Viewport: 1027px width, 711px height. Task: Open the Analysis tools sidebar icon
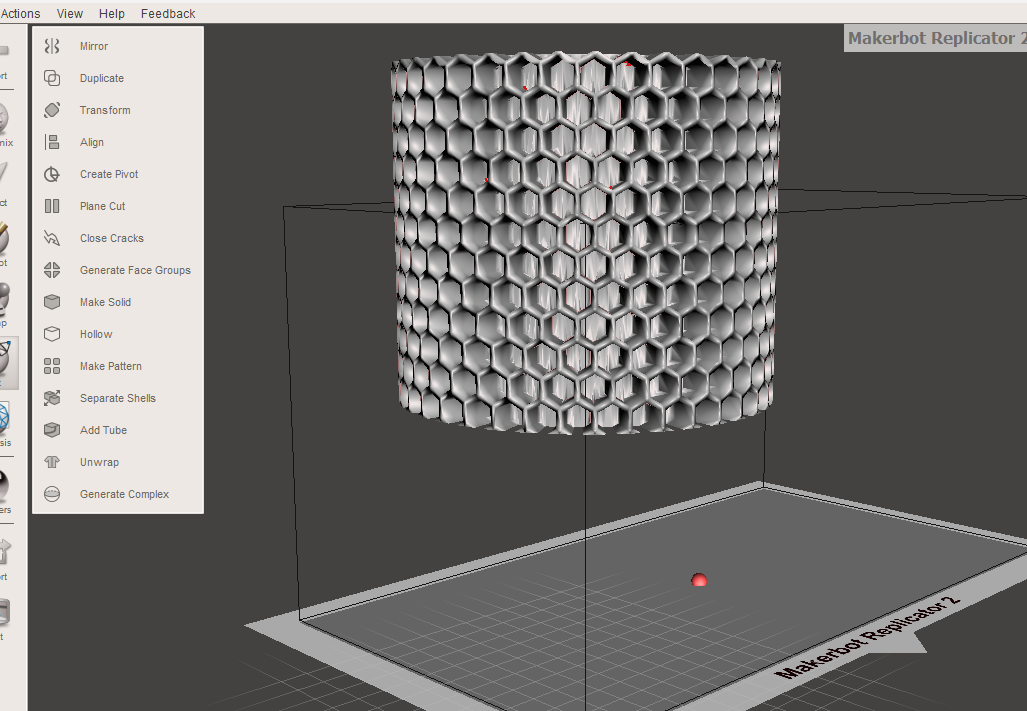[4, 424]
